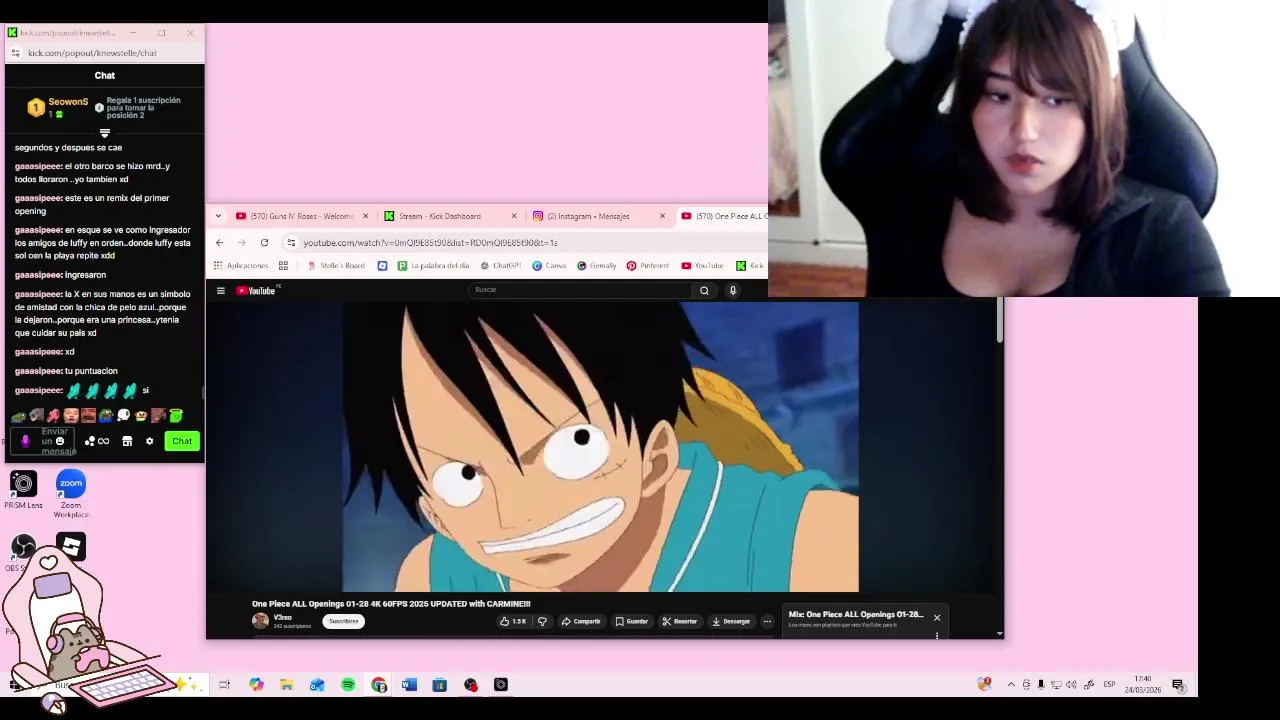This screenshot has width=1280, height=720.
Task: Dislike the One Piece openings video
Action: coord(542,621)
